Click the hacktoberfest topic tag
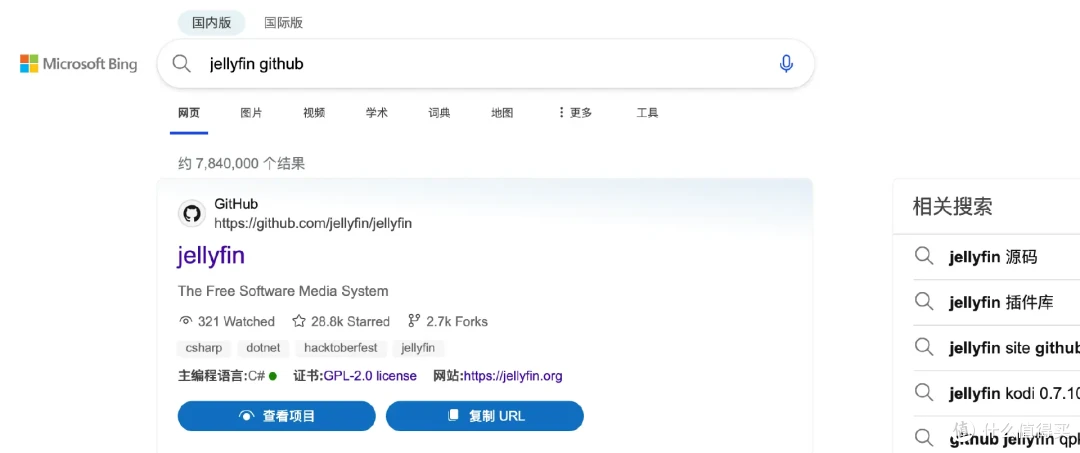1080x453 pixels. pyautogui.click(x=341, y=348)
